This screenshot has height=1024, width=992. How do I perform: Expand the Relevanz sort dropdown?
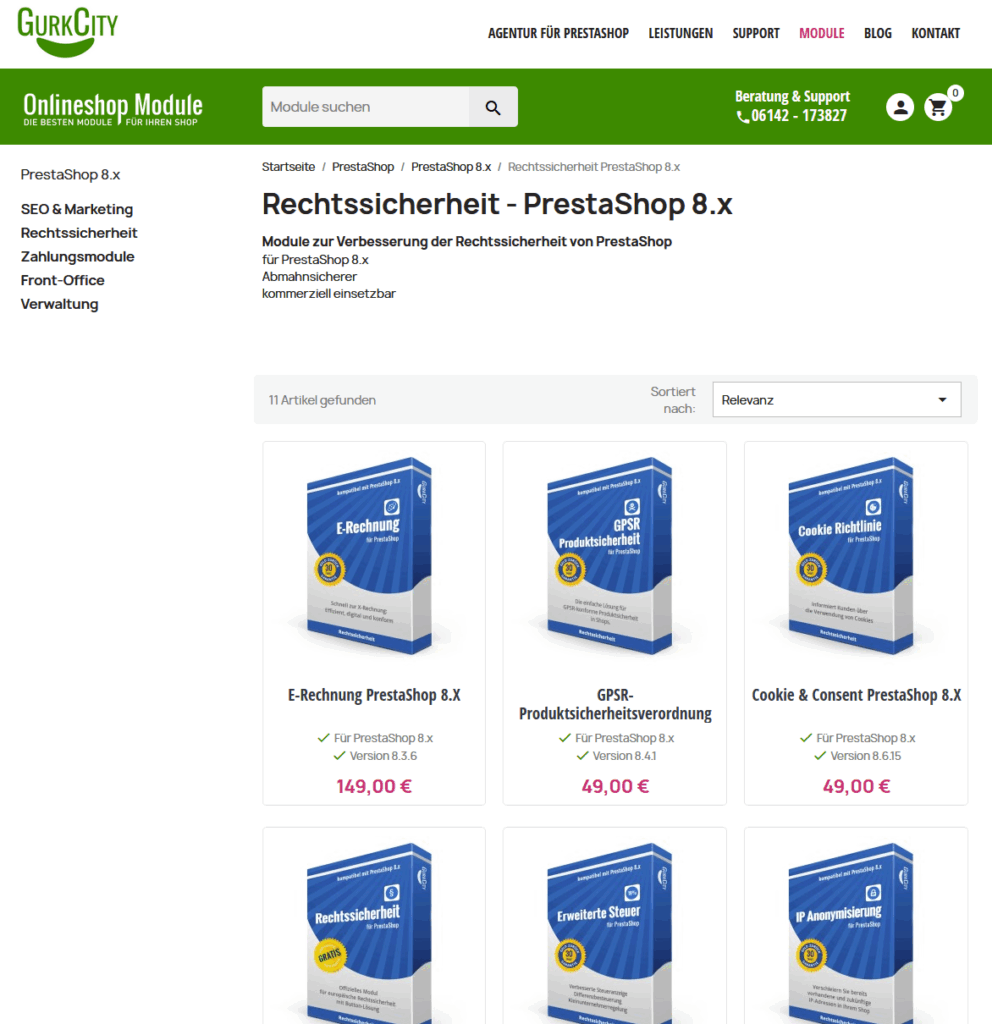(837, 400)
